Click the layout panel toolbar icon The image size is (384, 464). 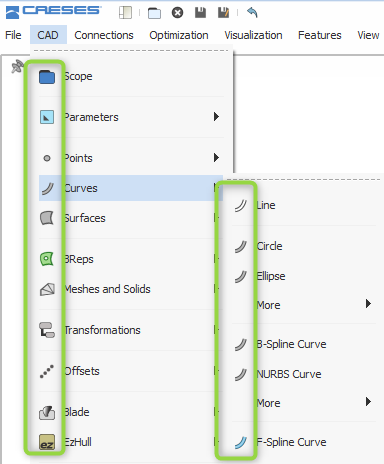point(125,13)
